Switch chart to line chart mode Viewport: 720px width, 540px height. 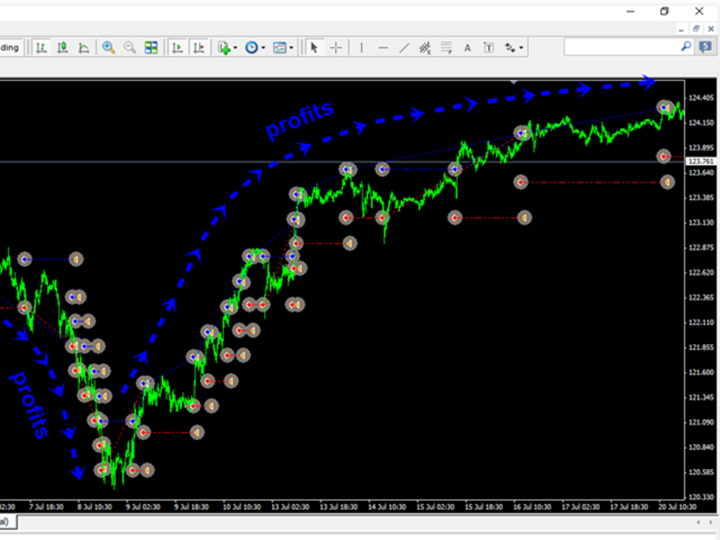coord(84,47)
